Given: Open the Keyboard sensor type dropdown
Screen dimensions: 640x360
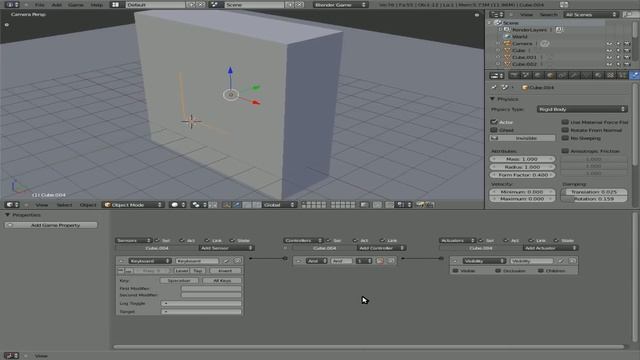Looking at the screenshot, I should (x=149, y=260).
